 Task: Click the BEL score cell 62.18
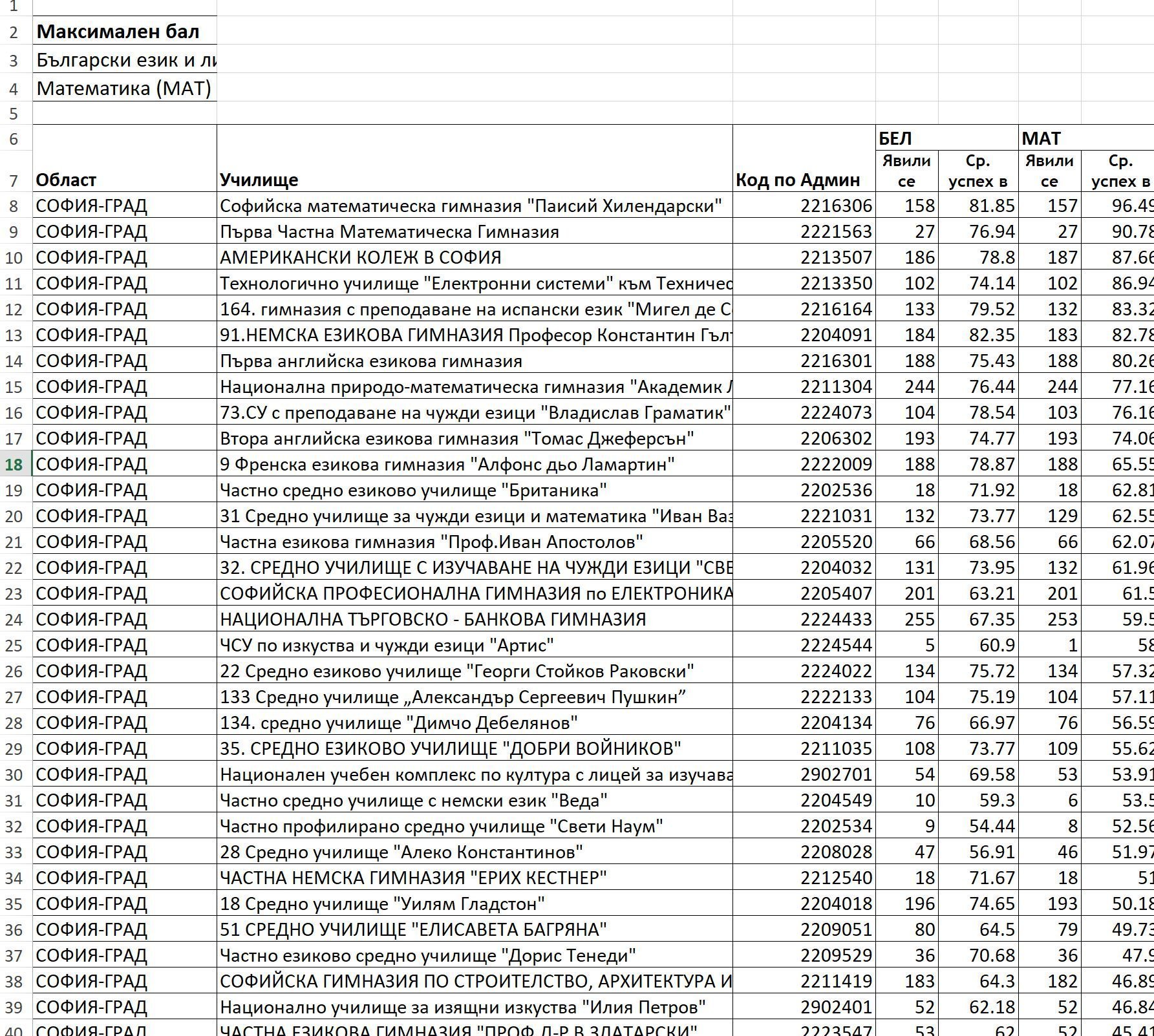(978, 1007)
